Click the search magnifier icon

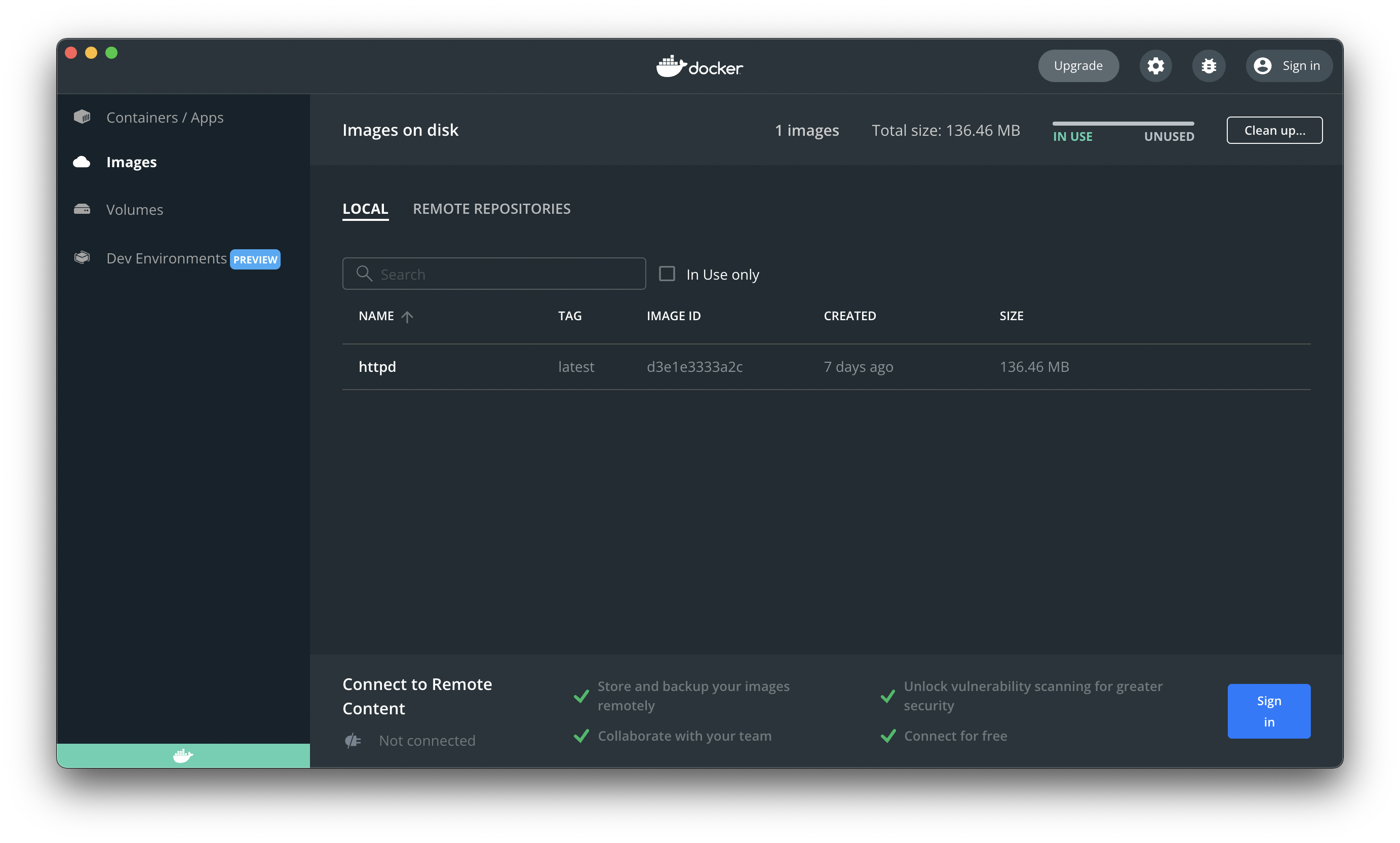[364, 274]
